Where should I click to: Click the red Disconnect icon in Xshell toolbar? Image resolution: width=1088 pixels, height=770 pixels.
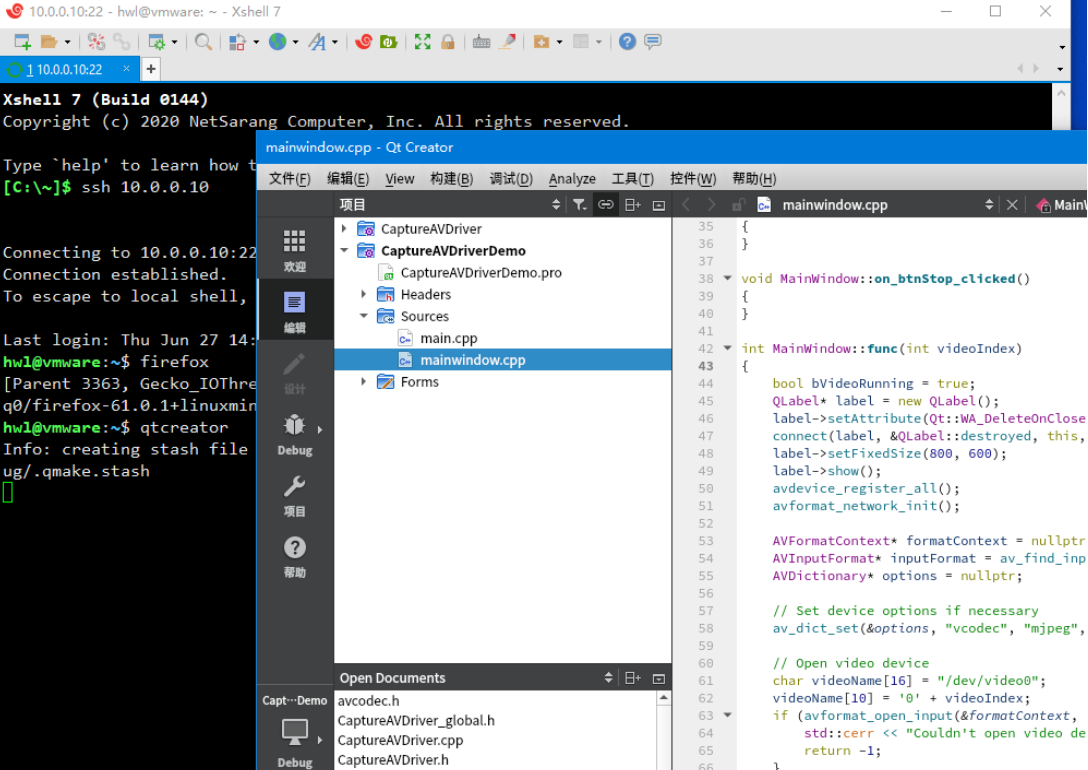click(96, 42)
